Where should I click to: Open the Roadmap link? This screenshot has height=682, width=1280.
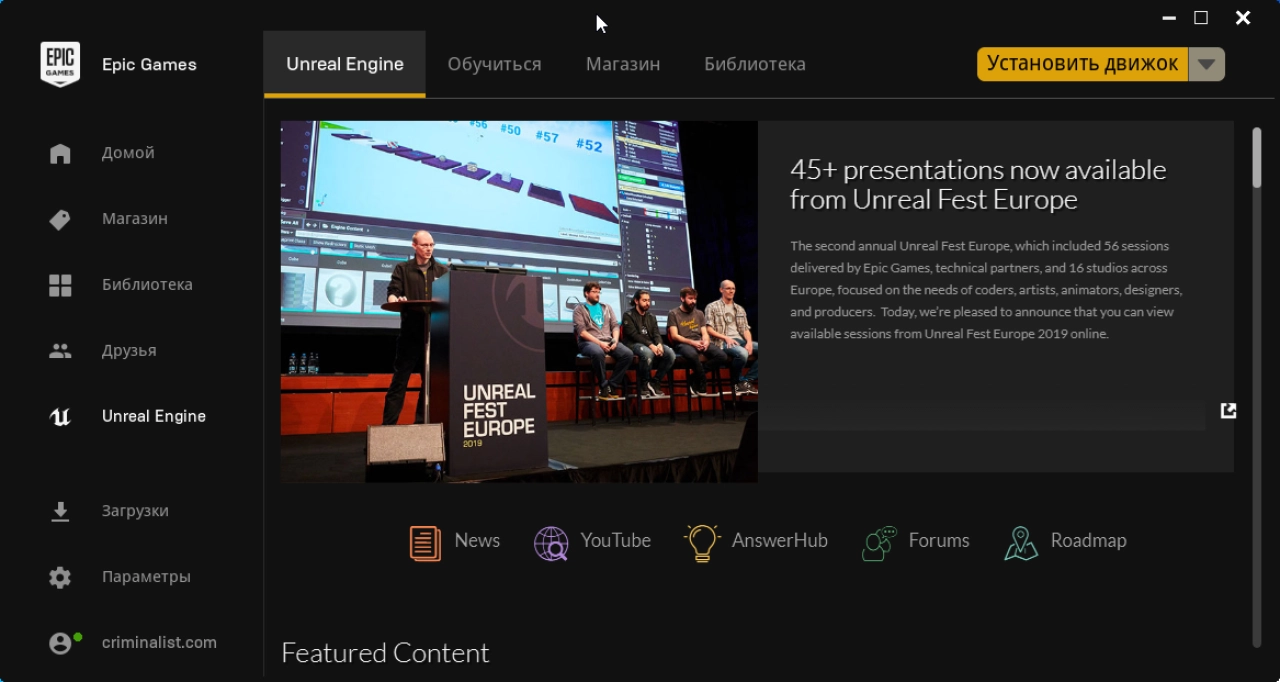tap(1065, 542)
